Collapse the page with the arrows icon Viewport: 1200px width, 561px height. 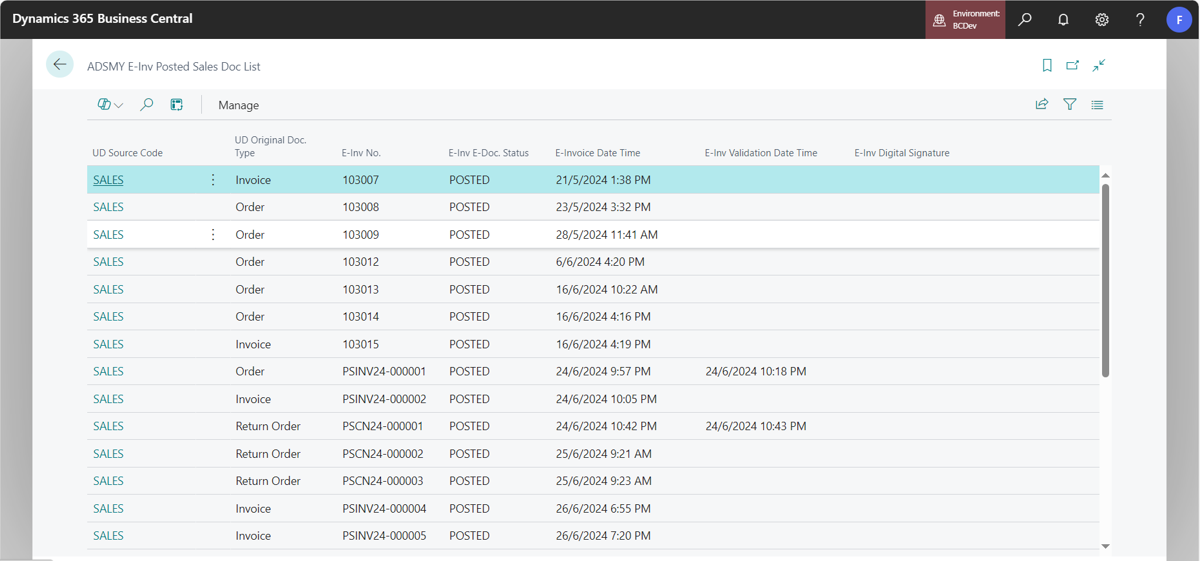(1099, 66)
